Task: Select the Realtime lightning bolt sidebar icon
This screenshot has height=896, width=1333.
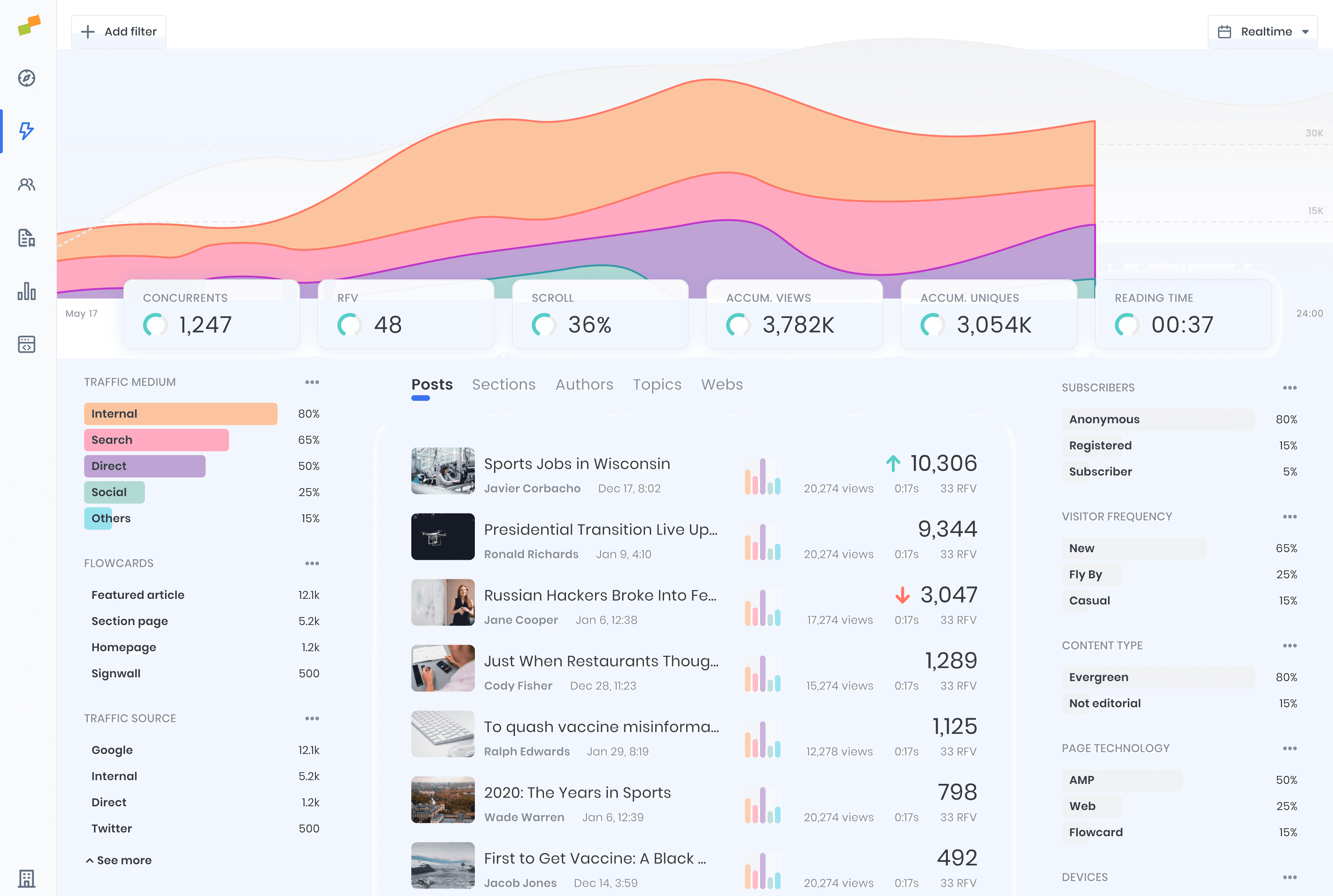Action: (26, 131)
